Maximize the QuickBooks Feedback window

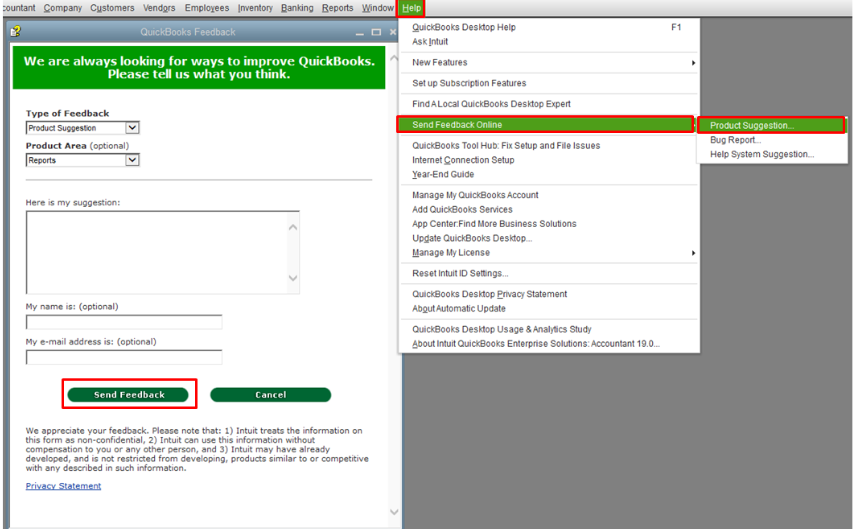pyautogui.click(x=376, y=32)
